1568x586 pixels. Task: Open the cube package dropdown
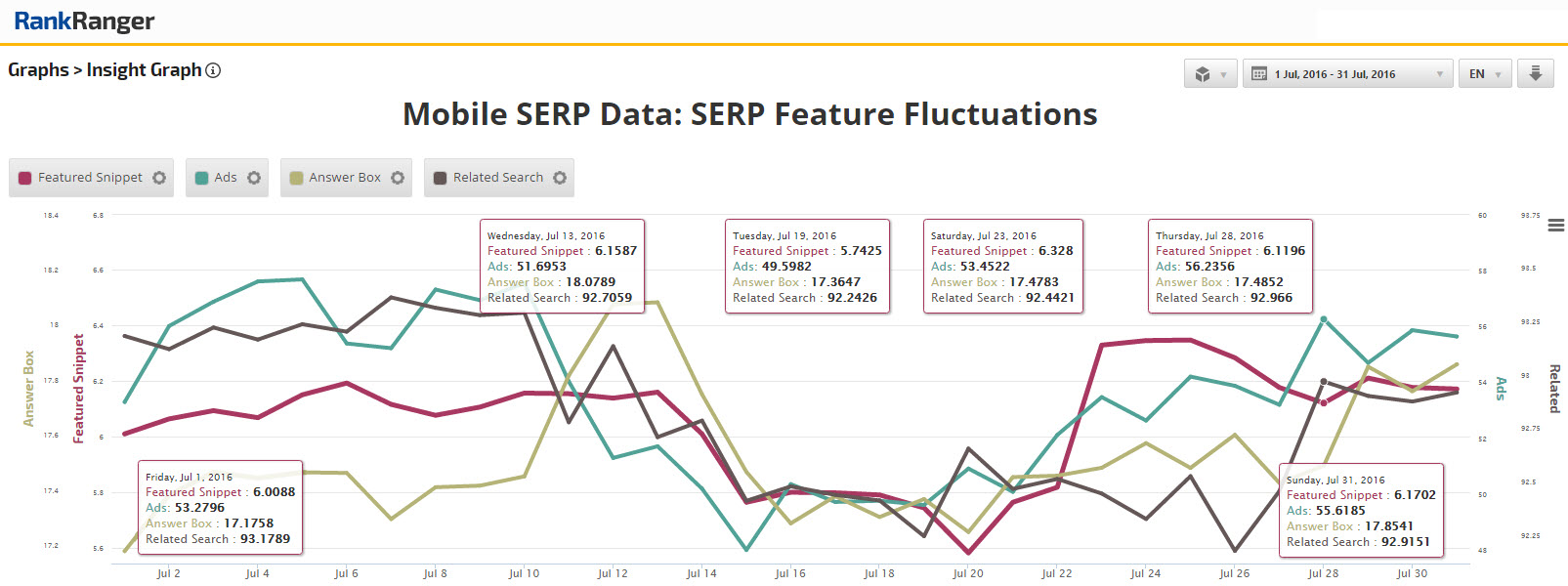tap(1211, 74)
